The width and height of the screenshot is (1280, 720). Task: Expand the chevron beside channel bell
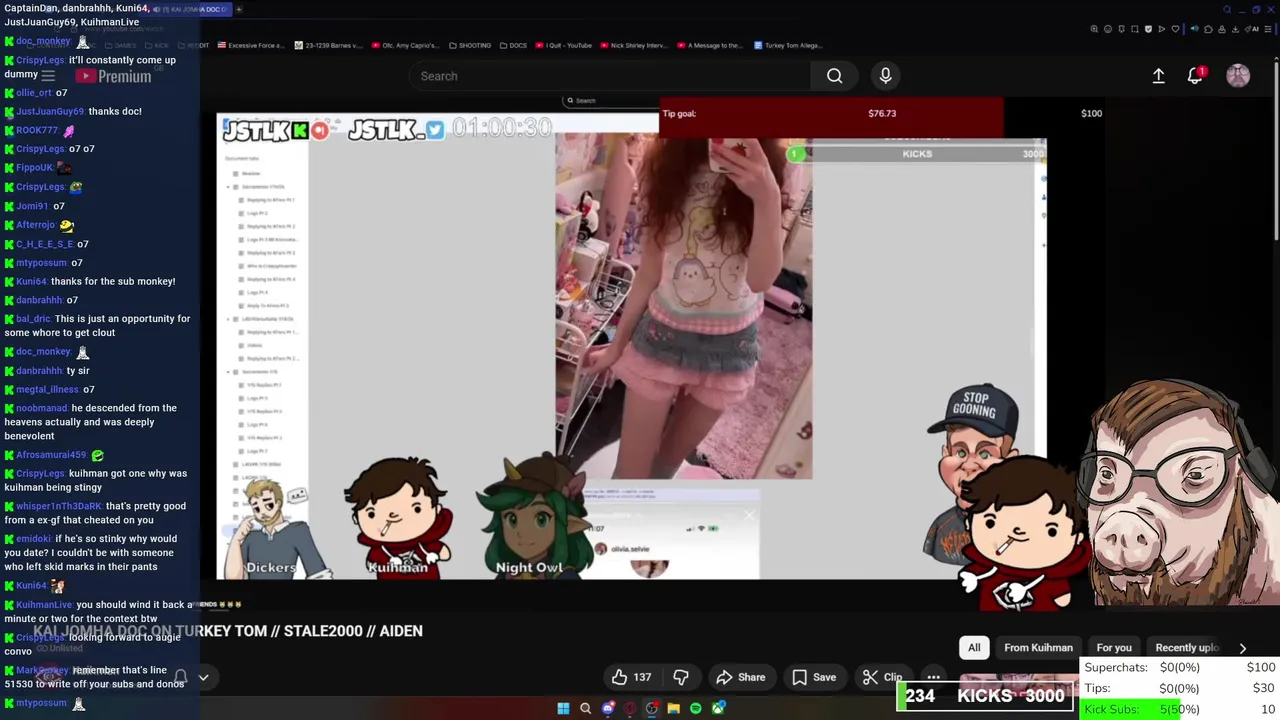click(x=203, y=677)
